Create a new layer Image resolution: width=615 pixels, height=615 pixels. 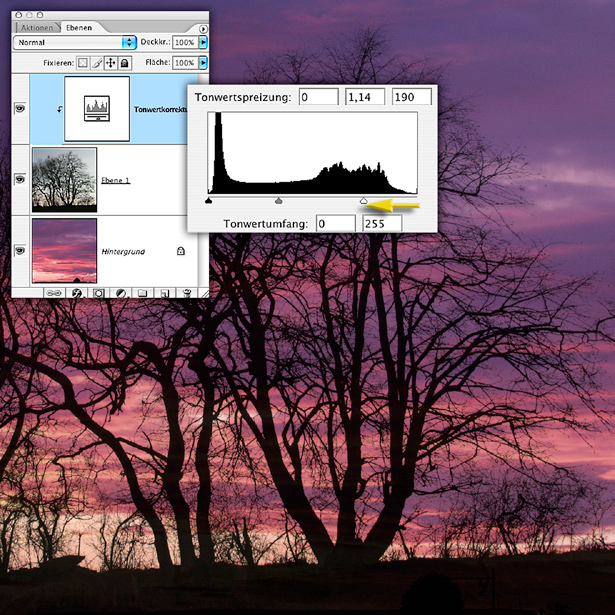coord(165,293)
